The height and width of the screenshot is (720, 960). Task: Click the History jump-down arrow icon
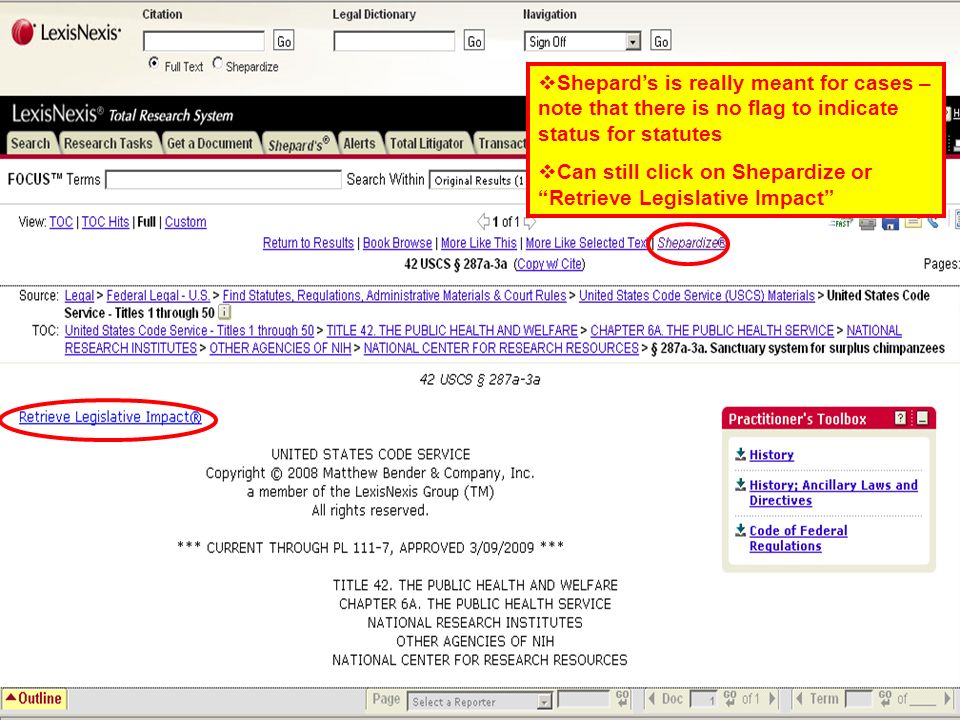[x=740, y=454]
